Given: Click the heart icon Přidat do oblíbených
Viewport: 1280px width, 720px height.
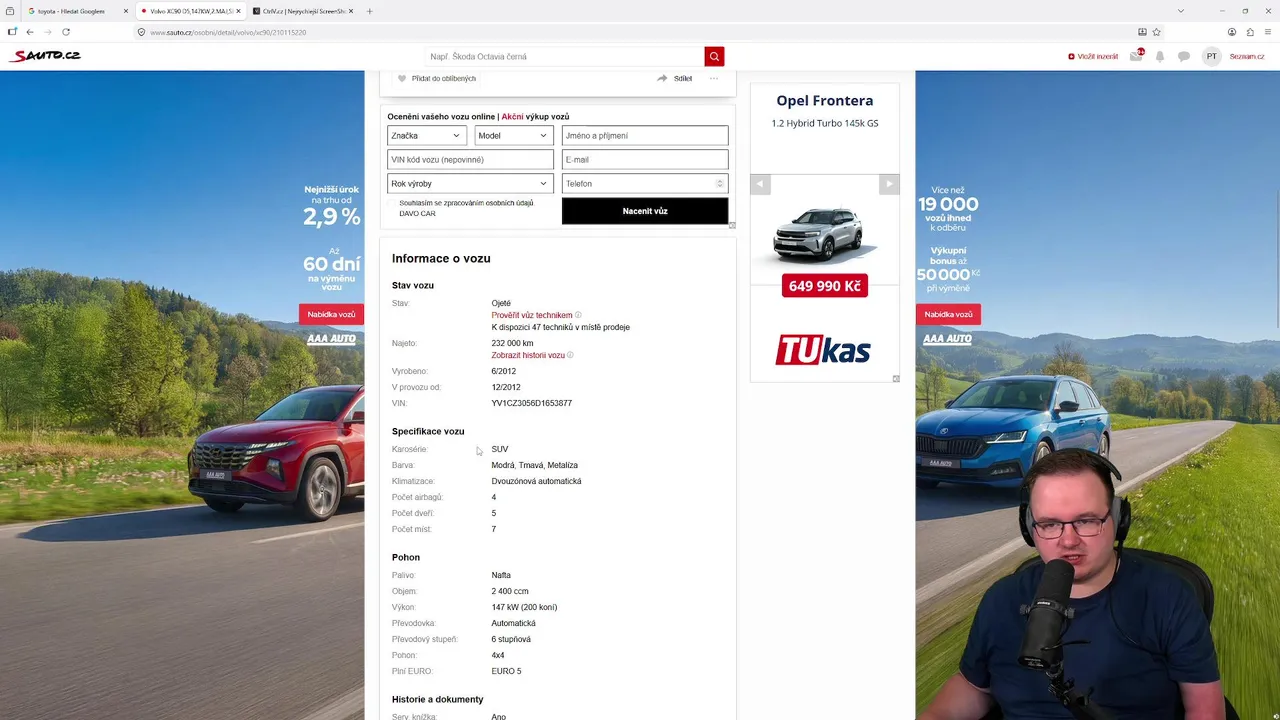Looking at the screenshot, I should pos(402,78).
